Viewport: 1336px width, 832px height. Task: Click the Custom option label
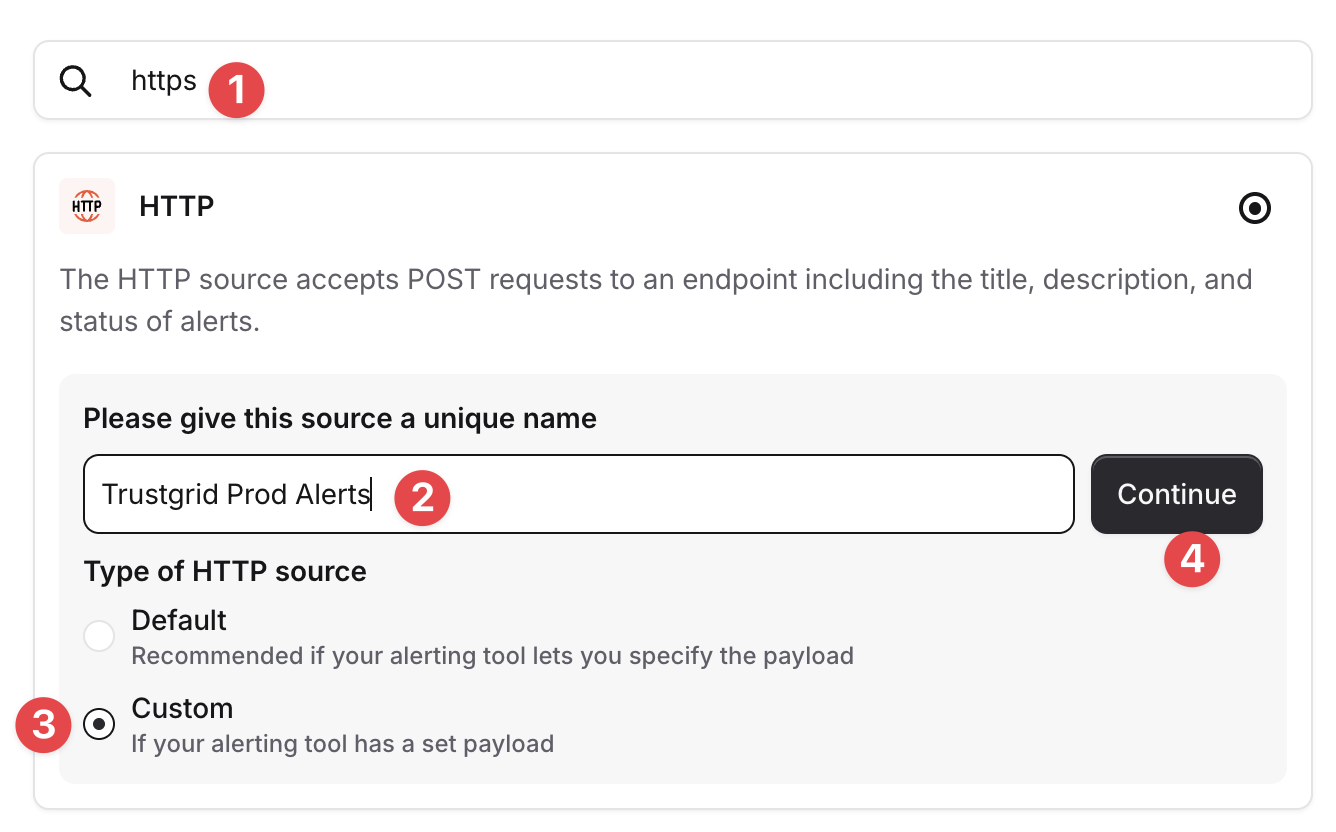point(182,708)
